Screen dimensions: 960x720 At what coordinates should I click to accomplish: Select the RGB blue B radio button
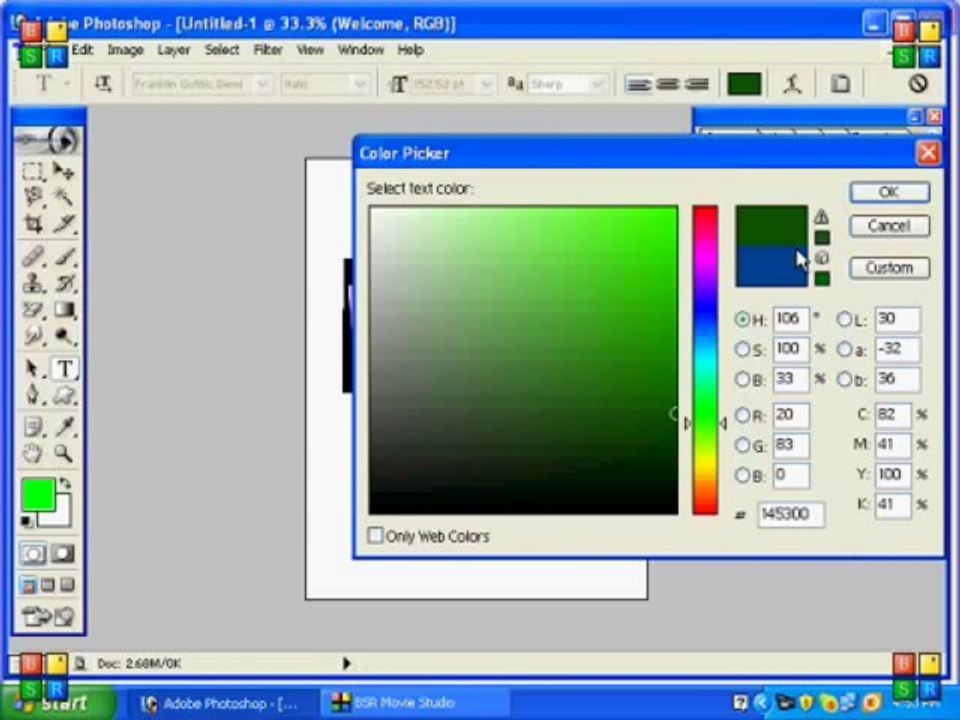(742, 474)
